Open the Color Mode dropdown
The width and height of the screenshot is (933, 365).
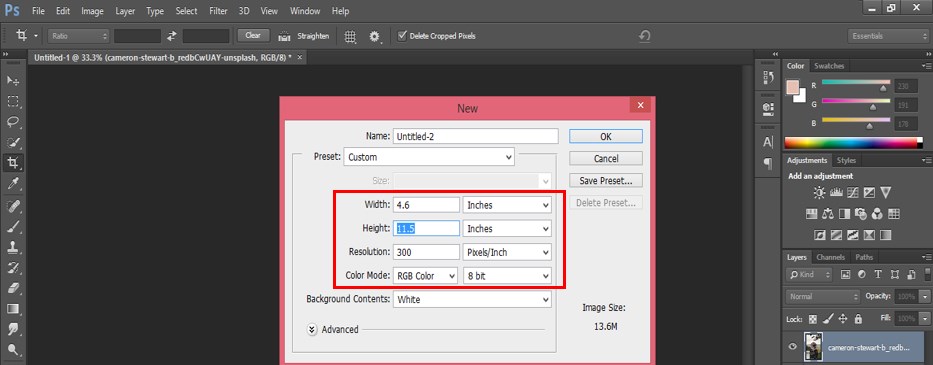425,276
